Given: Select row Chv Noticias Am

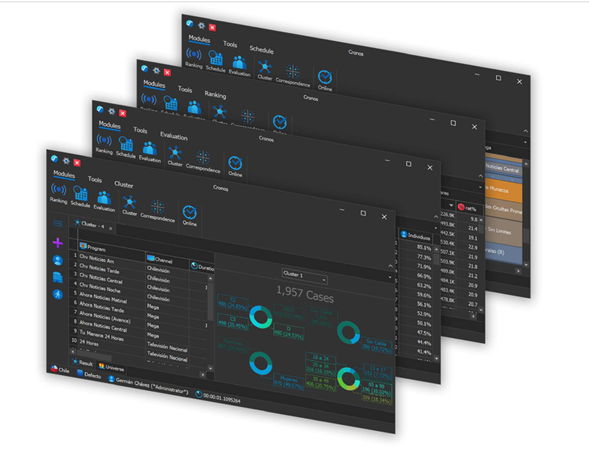Looking at the screenshot, I should pyautogui.click(x=97, y=258).
